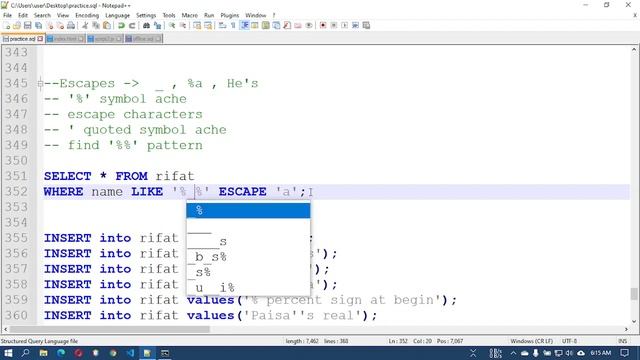Open the File menu
This screenshot has height=360, width=640.
(7, 15)
